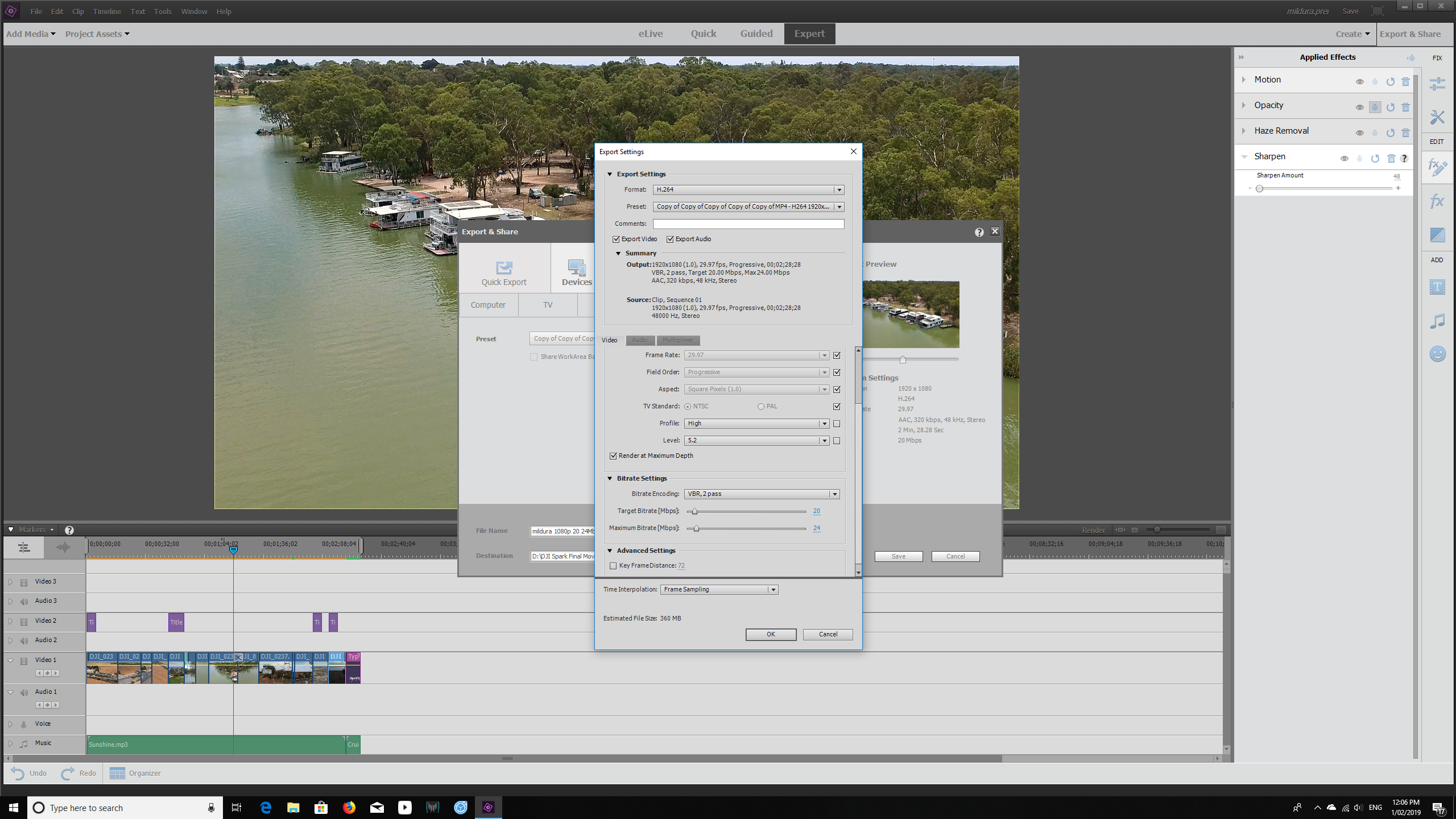Collapse the Summary section
This screenshot has width=1456, height=819.
click(x=618, y=254)
